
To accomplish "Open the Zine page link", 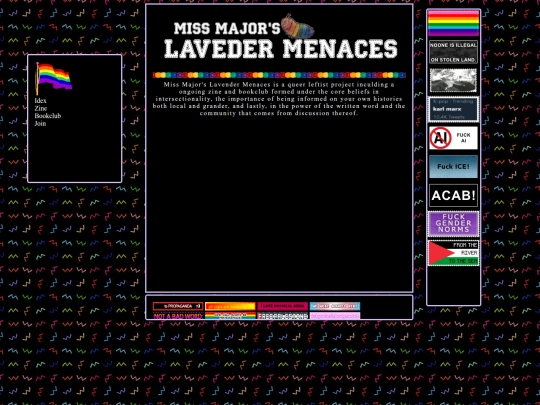I will click(41, 108).
